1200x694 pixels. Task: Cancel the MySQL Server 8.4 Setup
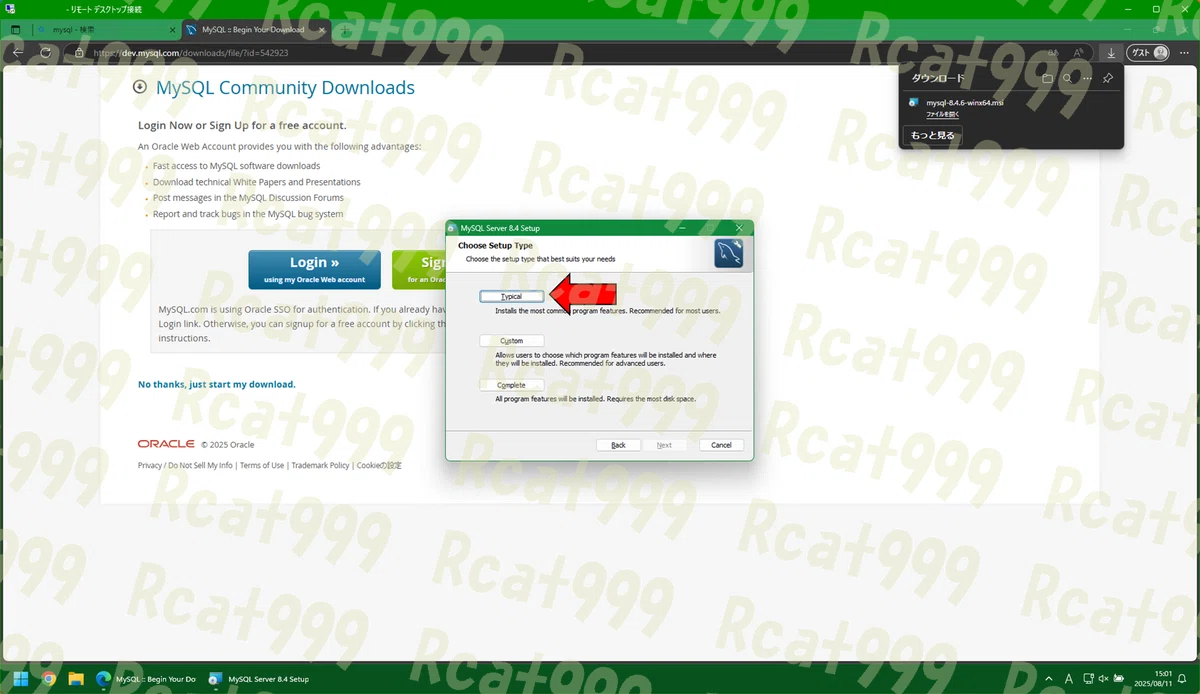point(722,445)
